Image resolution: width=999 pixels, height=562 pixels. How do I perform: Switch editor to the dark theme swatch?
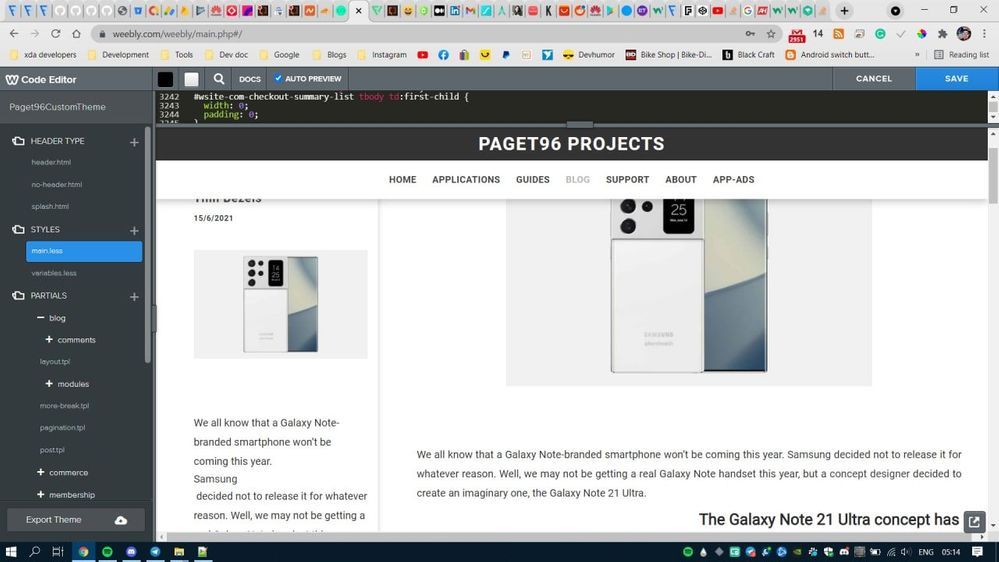click(166, 79)
